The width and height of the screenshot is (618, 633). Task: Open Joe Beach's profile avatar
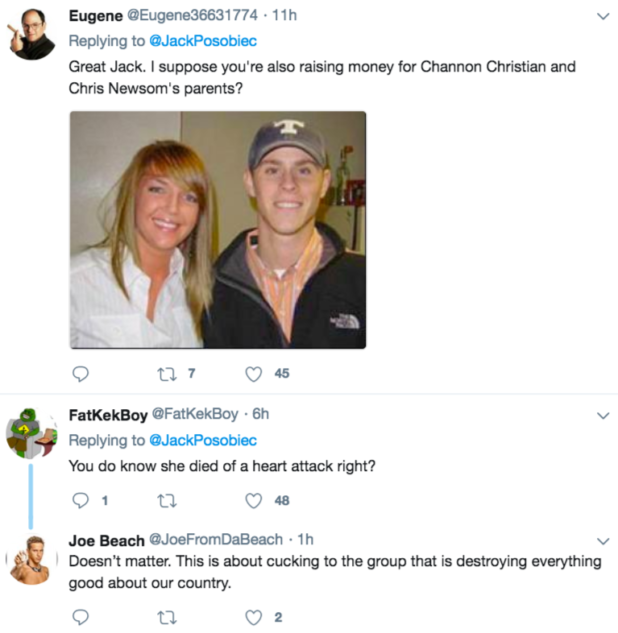tap(32, 559)
